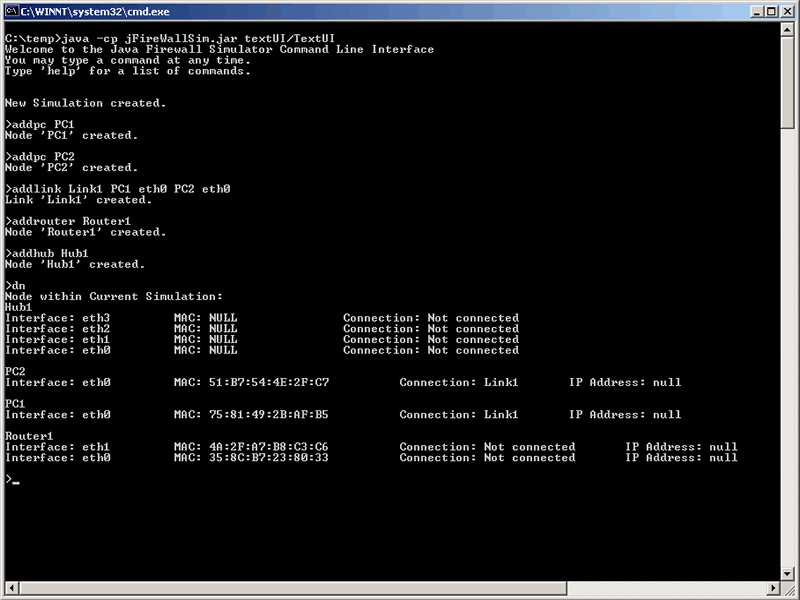Open the cmd.exe system menu icon

point(12,11)
